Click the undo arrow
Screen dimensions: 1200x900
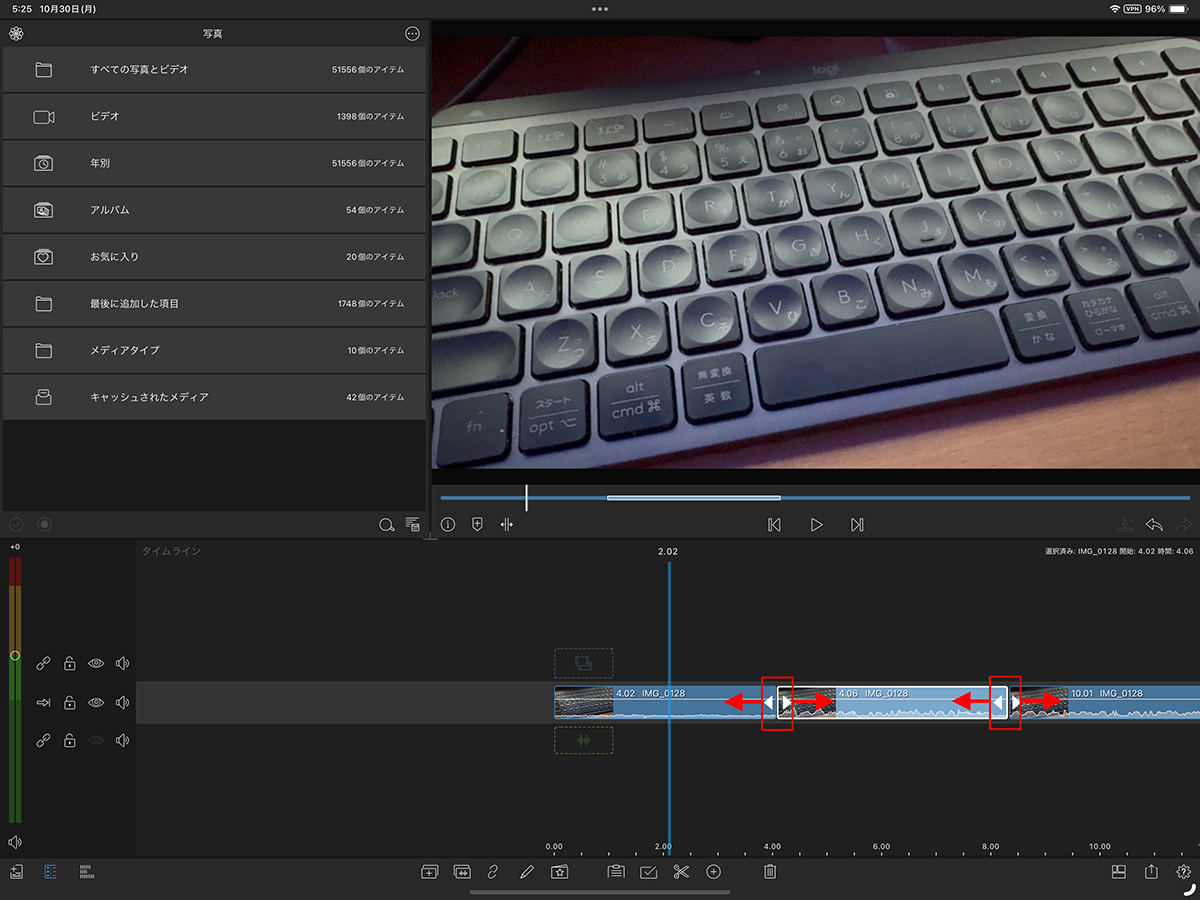click(1154, 524)
